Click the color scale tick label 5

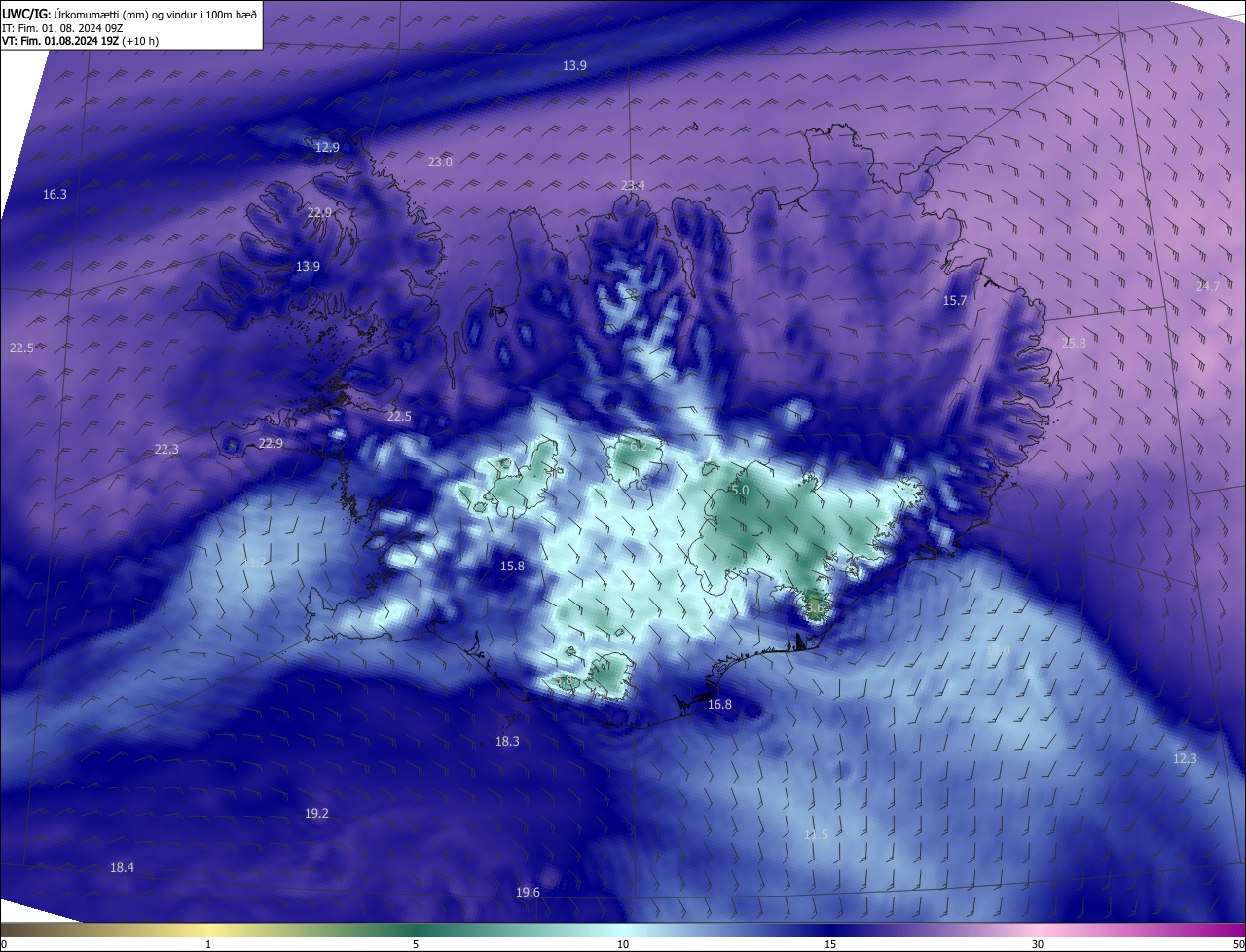pyautogui.click(x=416, y=944)
